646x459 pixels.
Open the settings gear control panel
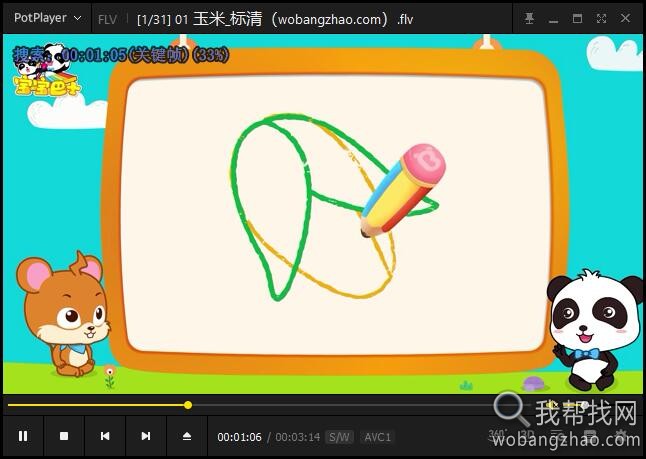click(x=621, y=434)
